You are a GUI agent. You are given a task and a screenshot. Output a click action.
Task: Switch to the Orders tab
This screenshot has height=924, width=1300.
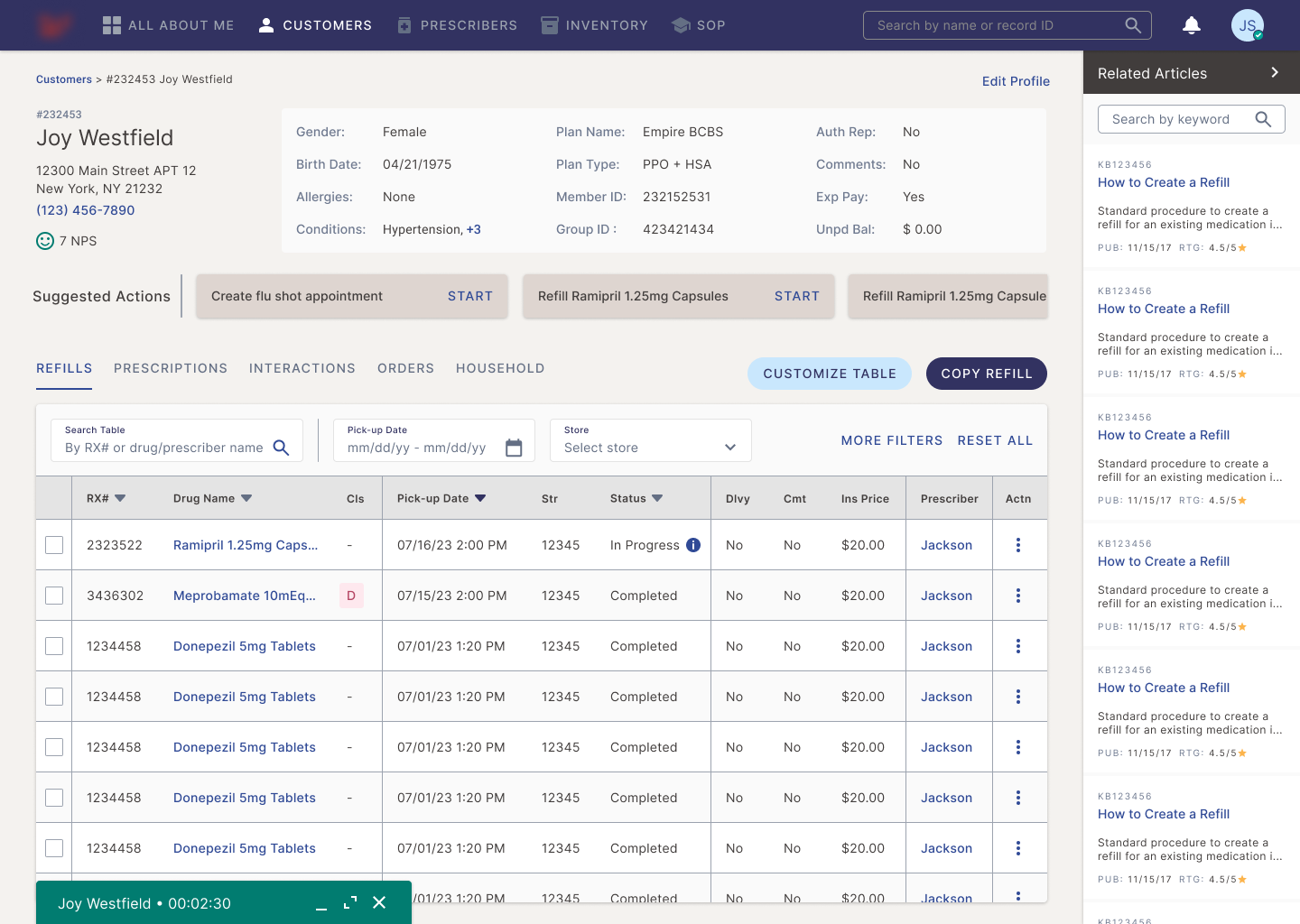405,368
